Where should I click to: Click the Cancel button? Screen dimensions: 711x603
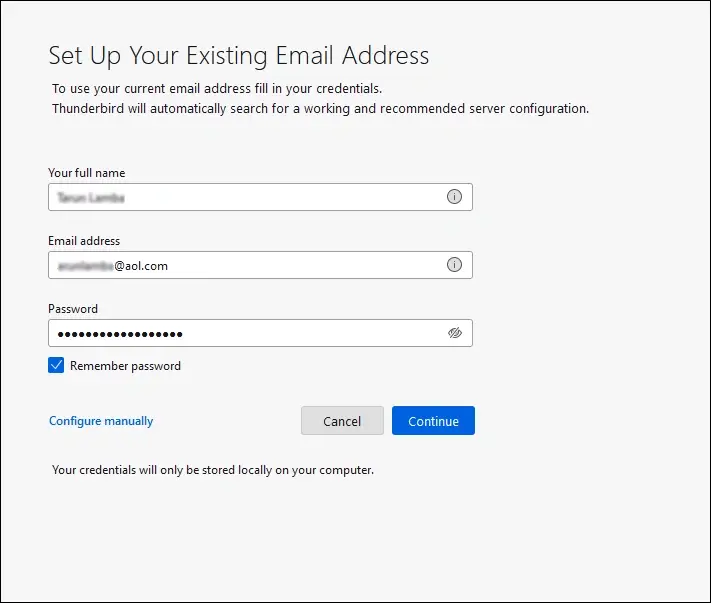[342, 421]
